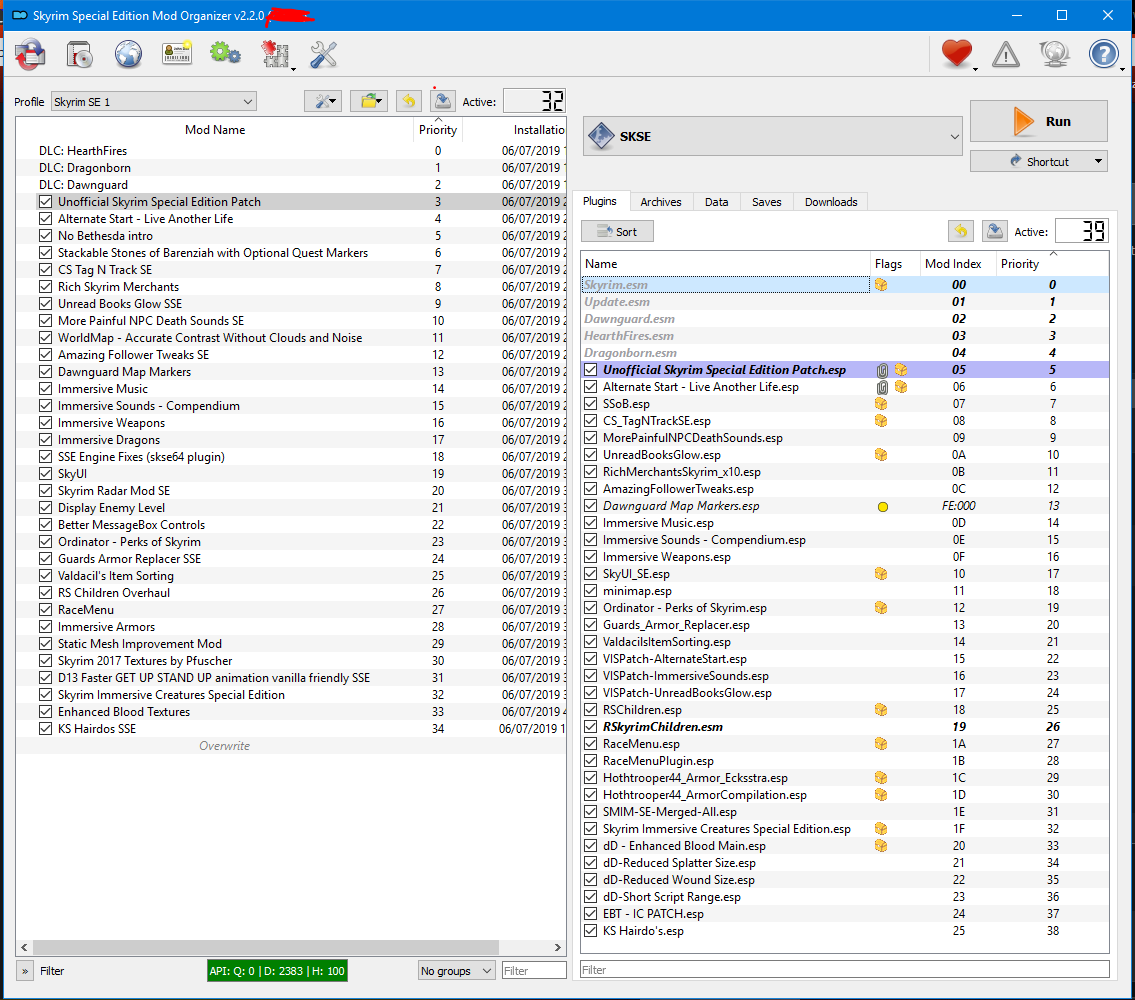Viewport: 1135px width, 1000px height.
Task: Select the Overwrite row in mod list
Action: coord(291,746)
